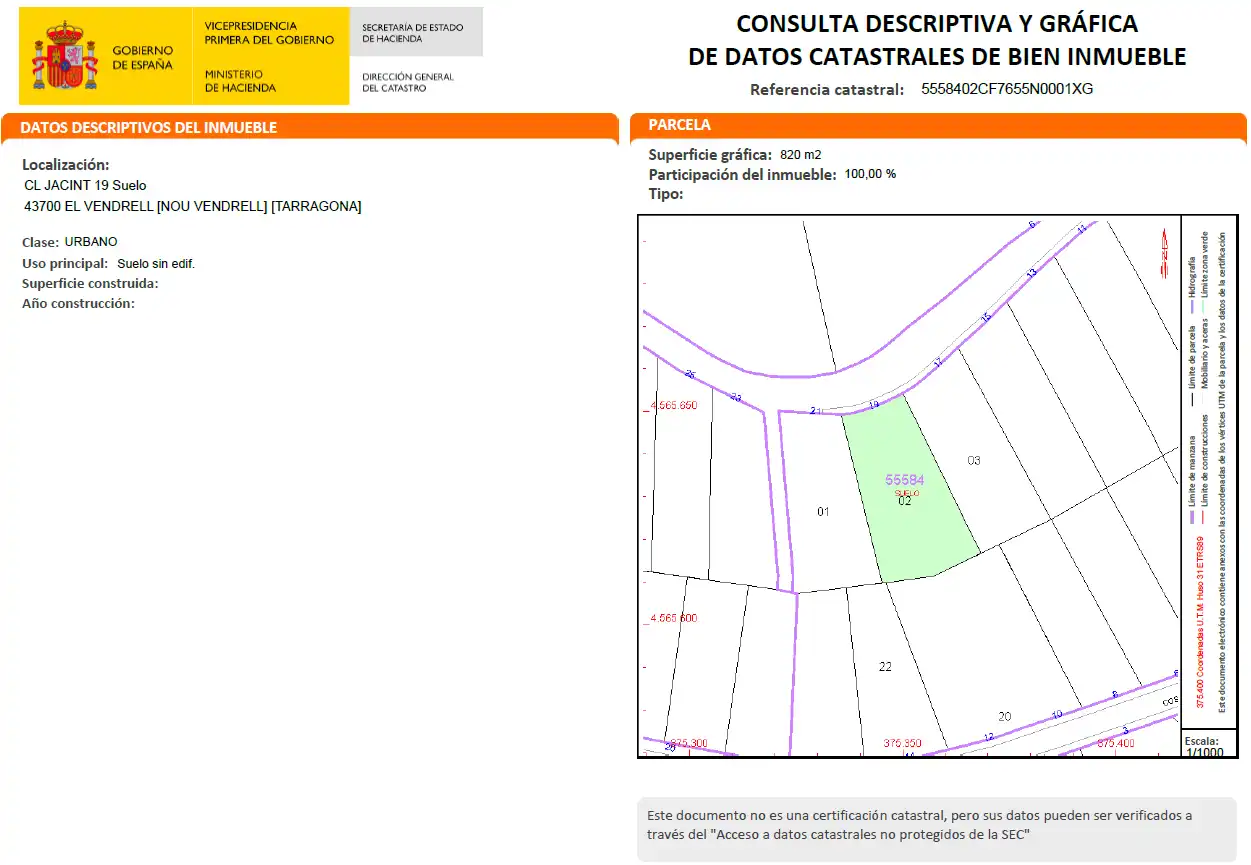Click the 'PARCELA' section header
The height and width of the screenshot is (865, 1251).
pyautogui.click(x=939, y=125)
